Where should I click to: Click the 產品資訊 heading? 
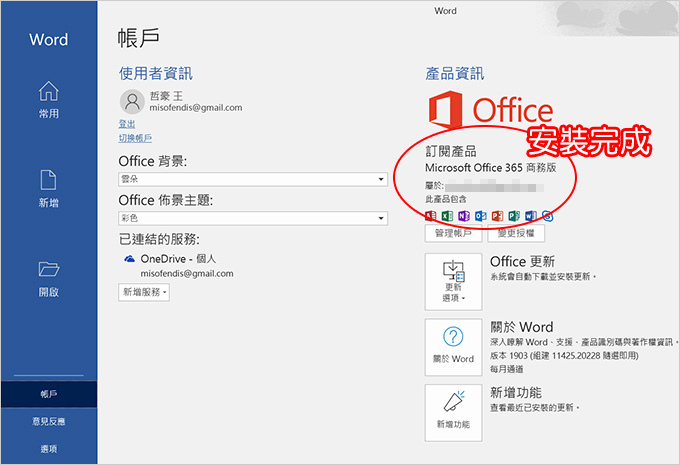[x=454, y=73]
